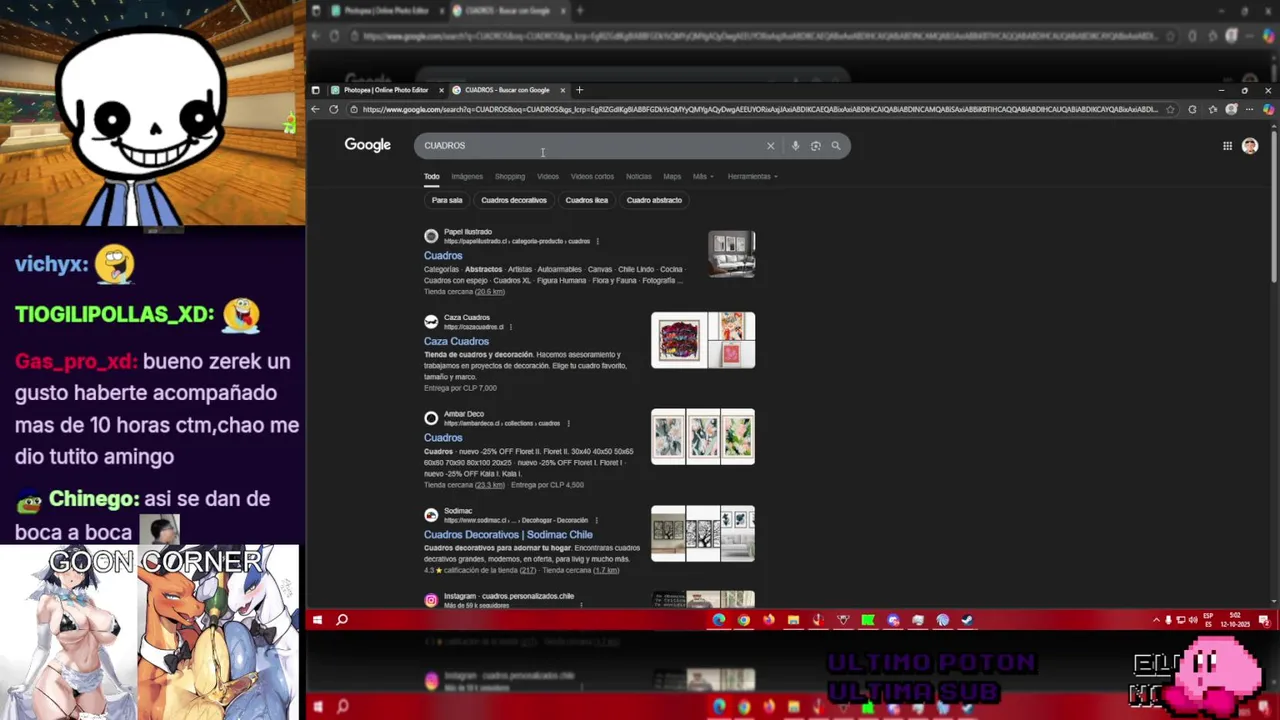Reload the Google search page
This screenshot has height=720, width=1280.
click(334, 109)
